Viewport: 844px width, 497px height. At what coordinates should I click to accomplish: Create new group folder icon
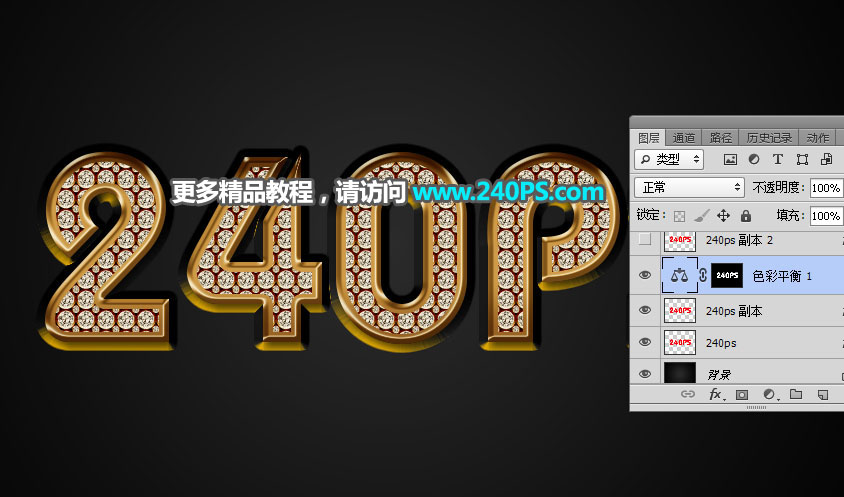click(x=796, y=394)
